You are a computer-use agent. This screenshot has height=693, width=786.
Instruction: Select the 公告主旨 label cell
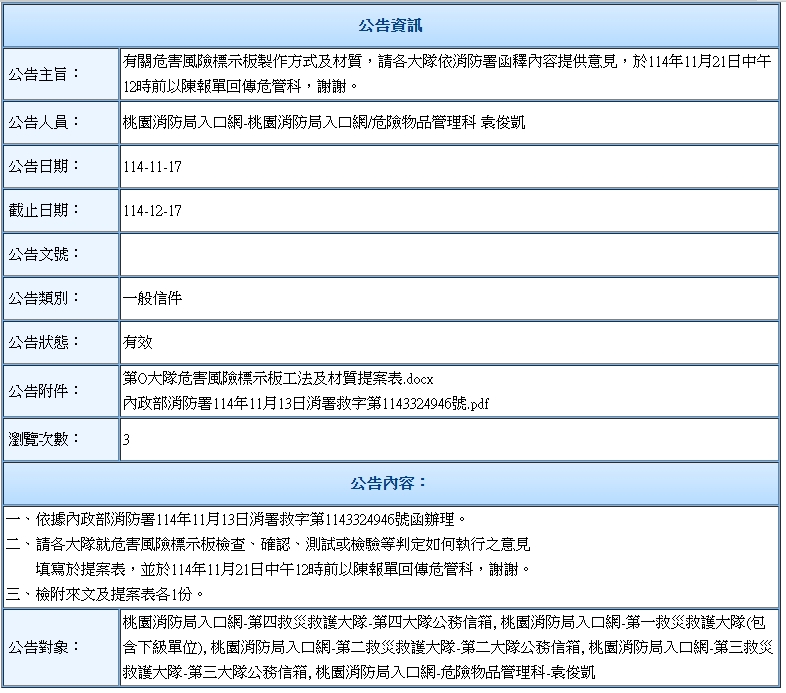[x=60, y=74]
